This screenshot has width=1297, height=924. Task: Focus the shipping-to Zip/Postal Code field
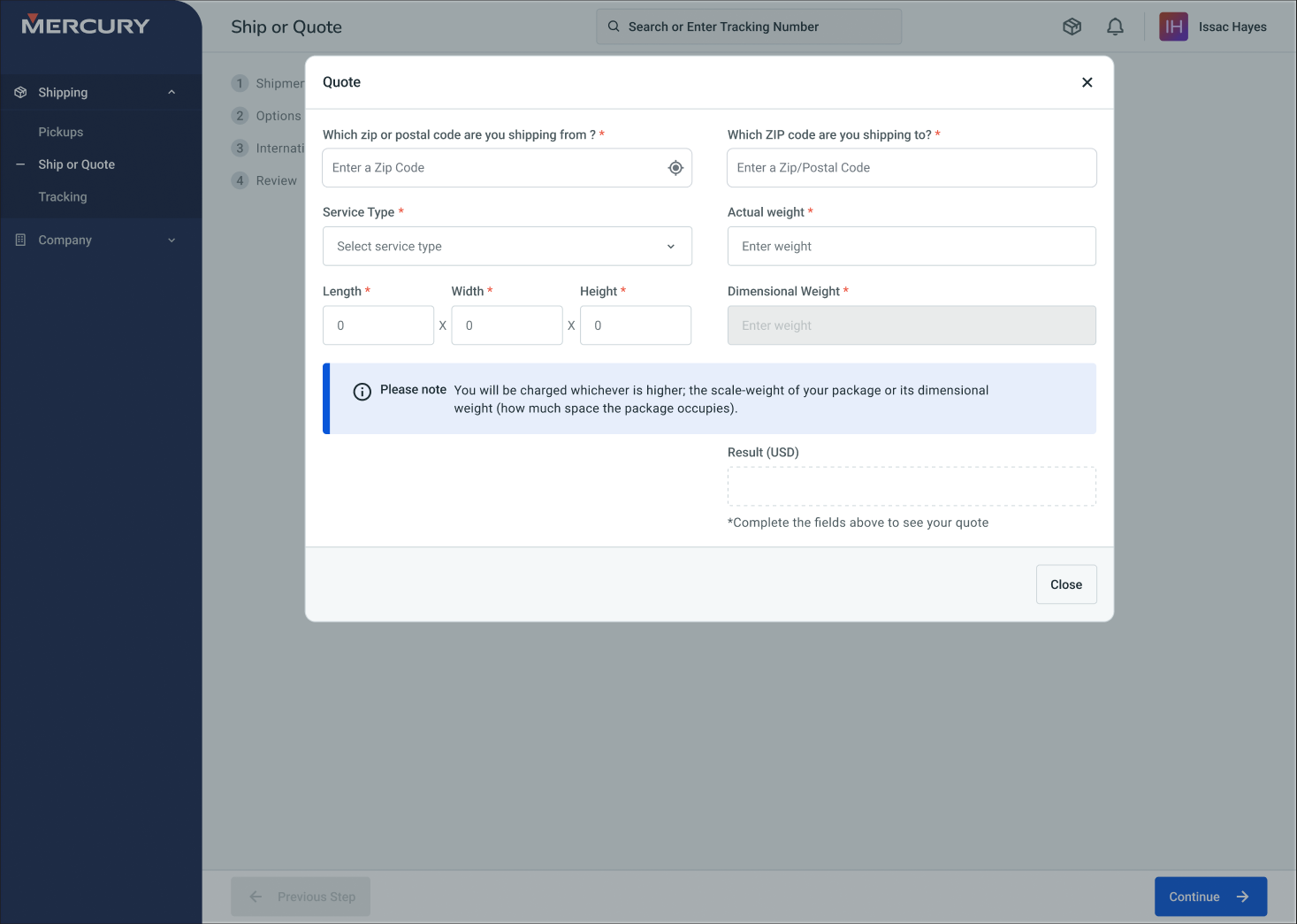pos(912,168)
